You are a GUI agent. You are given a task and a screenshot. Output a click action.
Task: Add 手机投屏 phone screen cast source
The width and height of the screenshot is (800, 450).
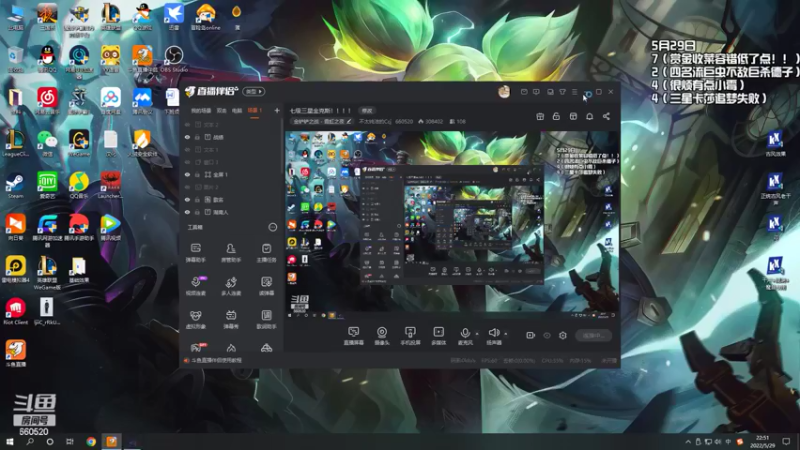click(x=410, y=336)
